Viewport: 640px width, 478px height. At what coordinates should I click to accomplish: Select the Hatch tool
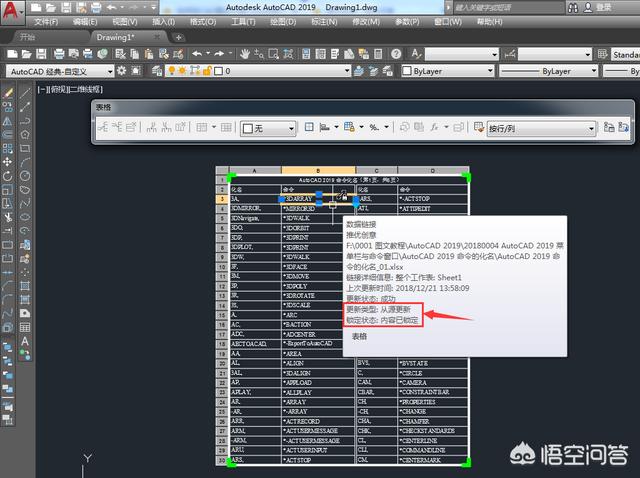25,286
